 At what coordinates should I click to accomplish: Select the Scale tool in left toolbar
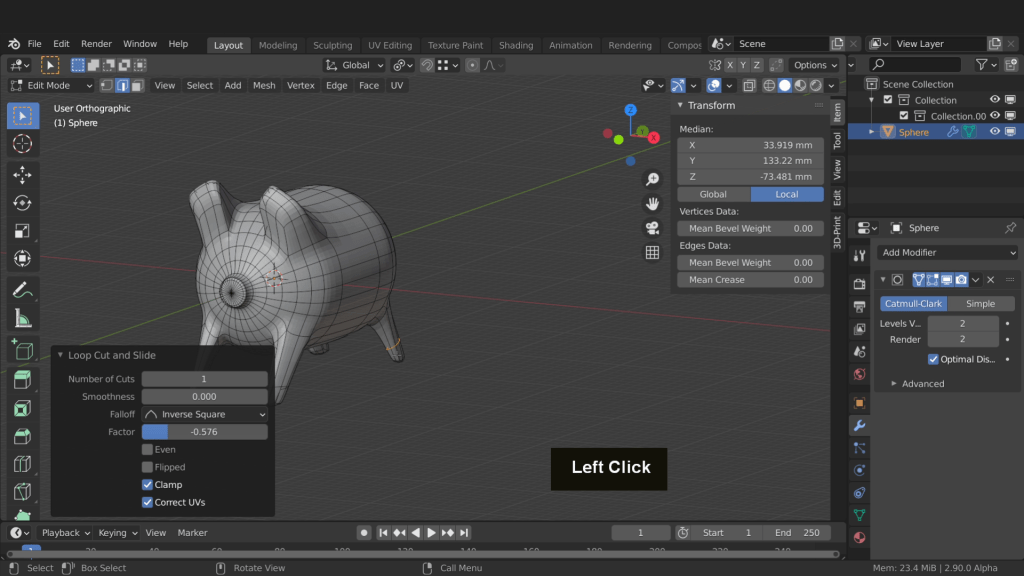(x=22, y=231)
